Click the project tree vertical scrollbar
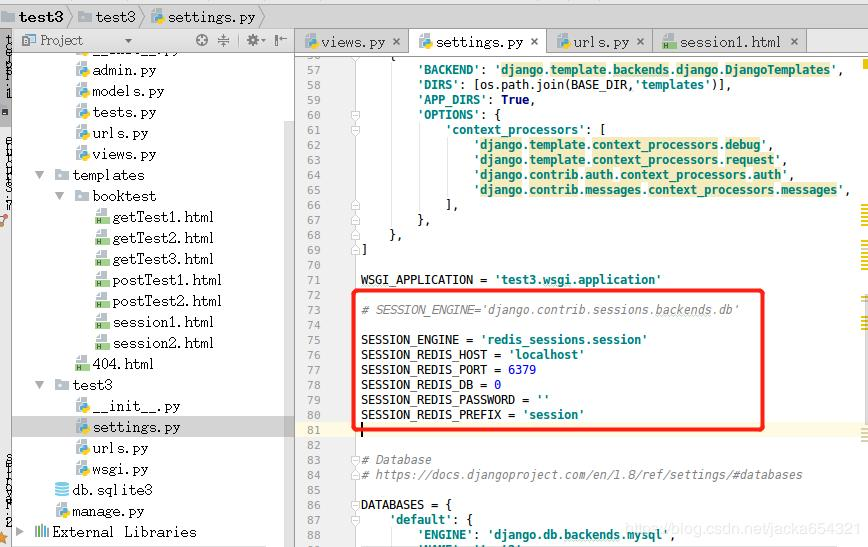This screenshot has width=868, height=547. [288, 332]
